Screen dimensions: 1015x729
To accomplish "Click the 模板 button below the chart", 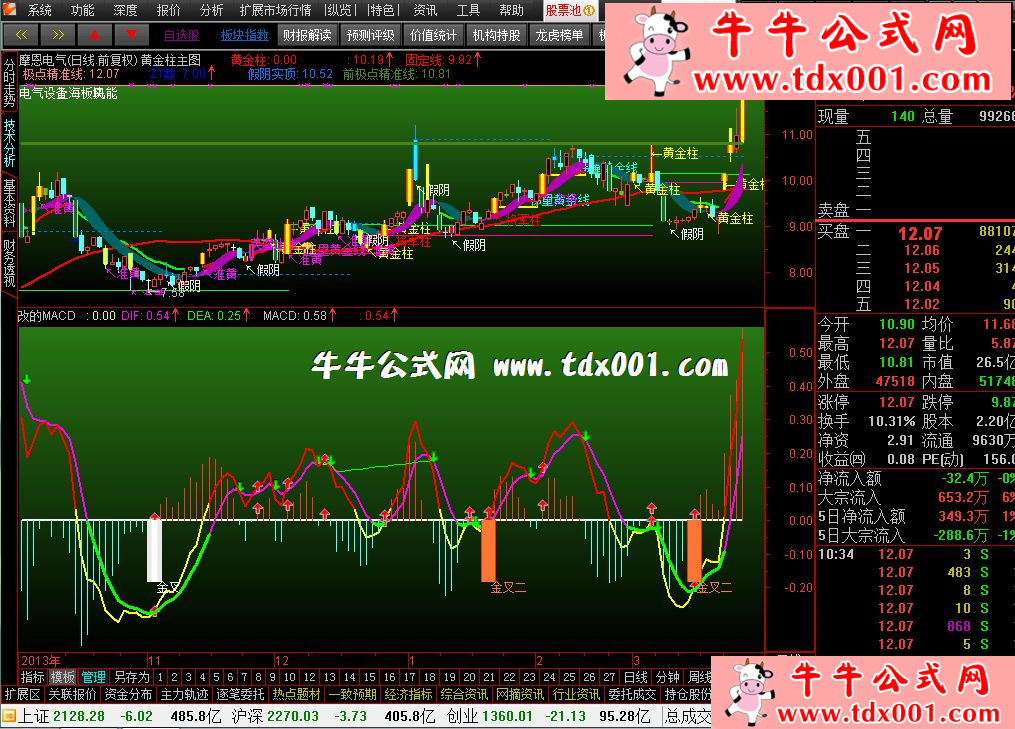I will [x=62, y=677].
